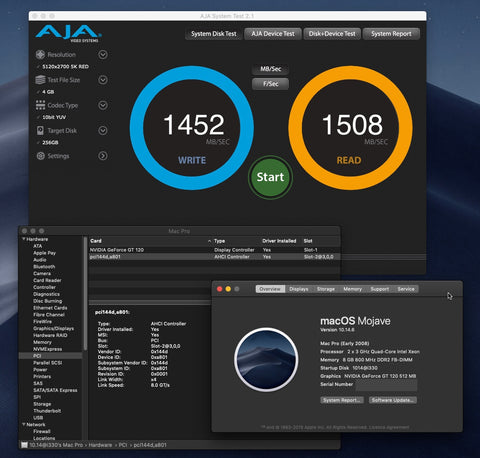Click the 4 GB file size value

click(48, 92)
